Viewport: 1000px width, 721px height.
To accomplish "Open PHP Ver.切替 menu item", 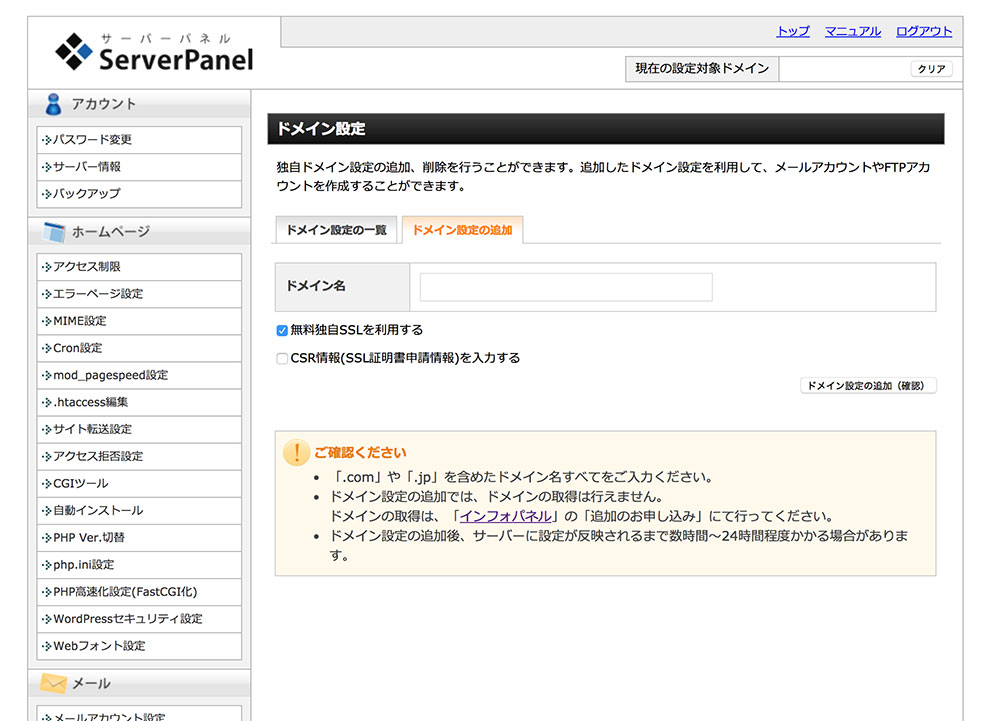I will pyautogui.click(x=139, y=538).
